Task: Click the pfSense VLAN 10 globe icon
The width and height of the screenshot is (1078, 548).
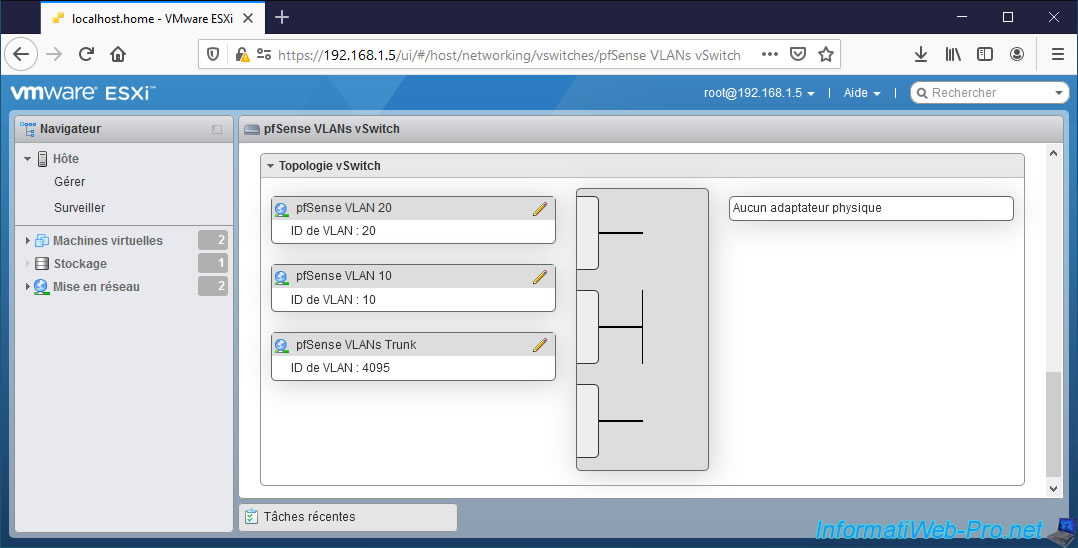Action: pyautogui.click(x=281, y=278)
